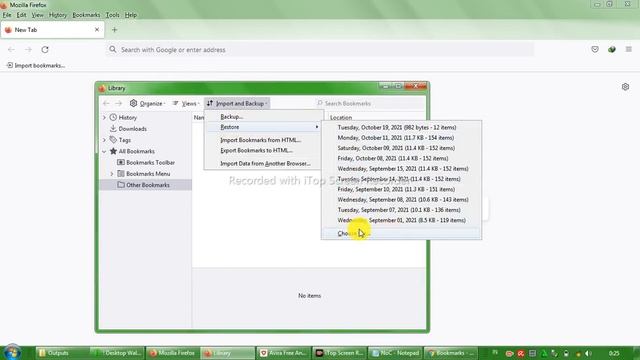Restore Saturday, October 09, 2021 backup
640x360 pixels.
pyautogui.click(x=401, y=148)
